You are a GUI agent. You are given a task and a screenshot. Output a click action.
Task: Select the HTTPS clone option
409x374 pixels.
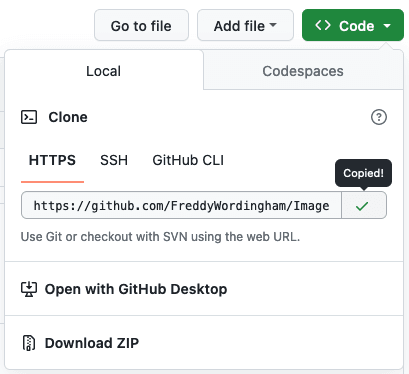(52, 160)
